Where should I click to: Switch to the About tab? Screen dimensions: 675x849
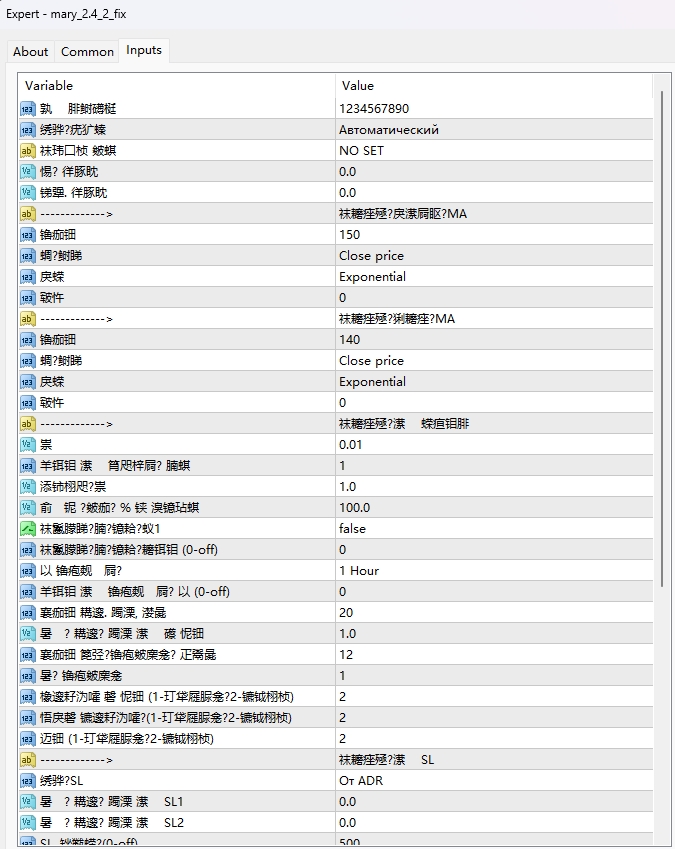[x=30, y=52]
